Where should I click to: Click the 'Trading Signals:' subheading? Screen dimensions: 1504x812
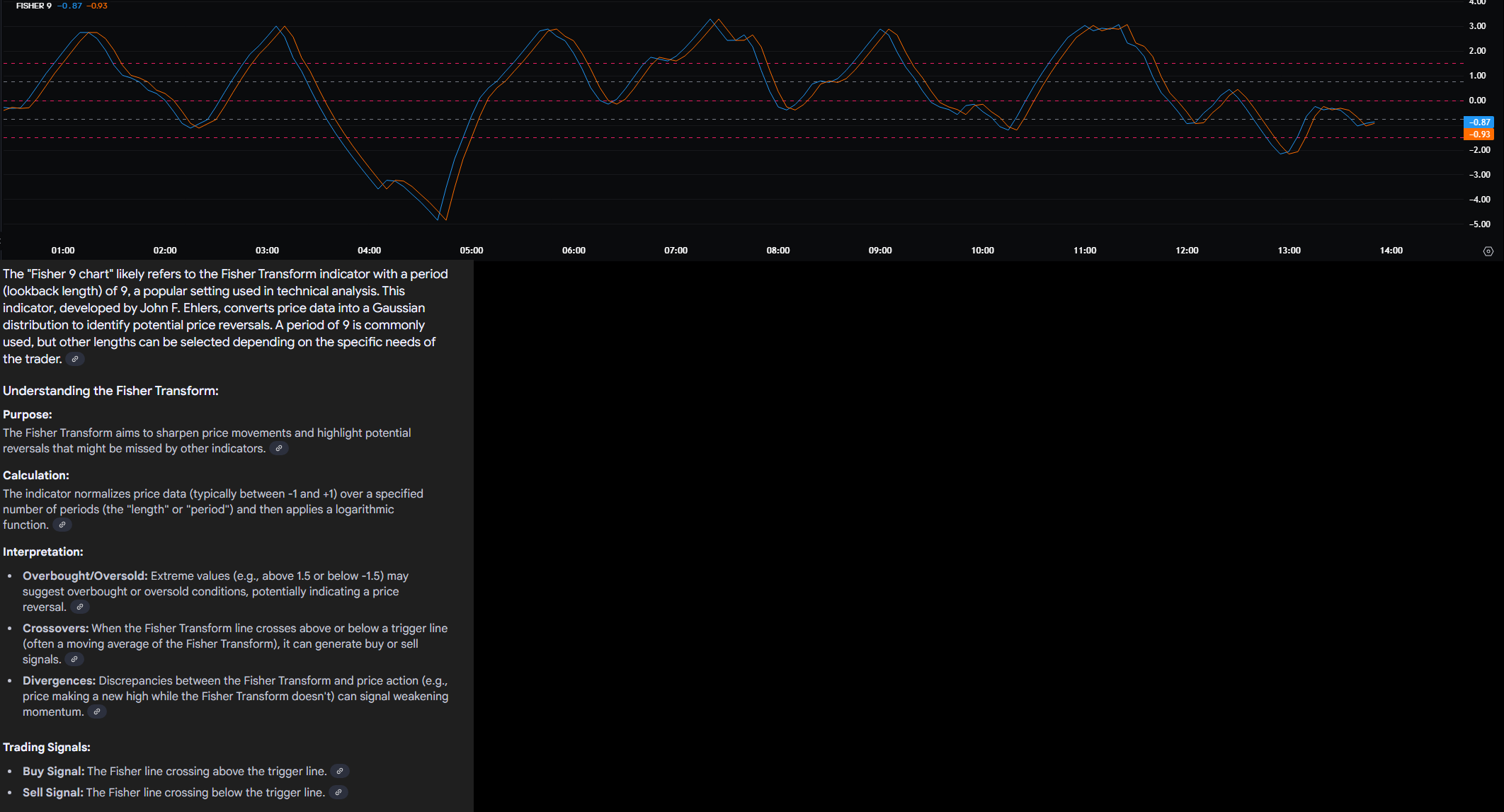point(47,748)
